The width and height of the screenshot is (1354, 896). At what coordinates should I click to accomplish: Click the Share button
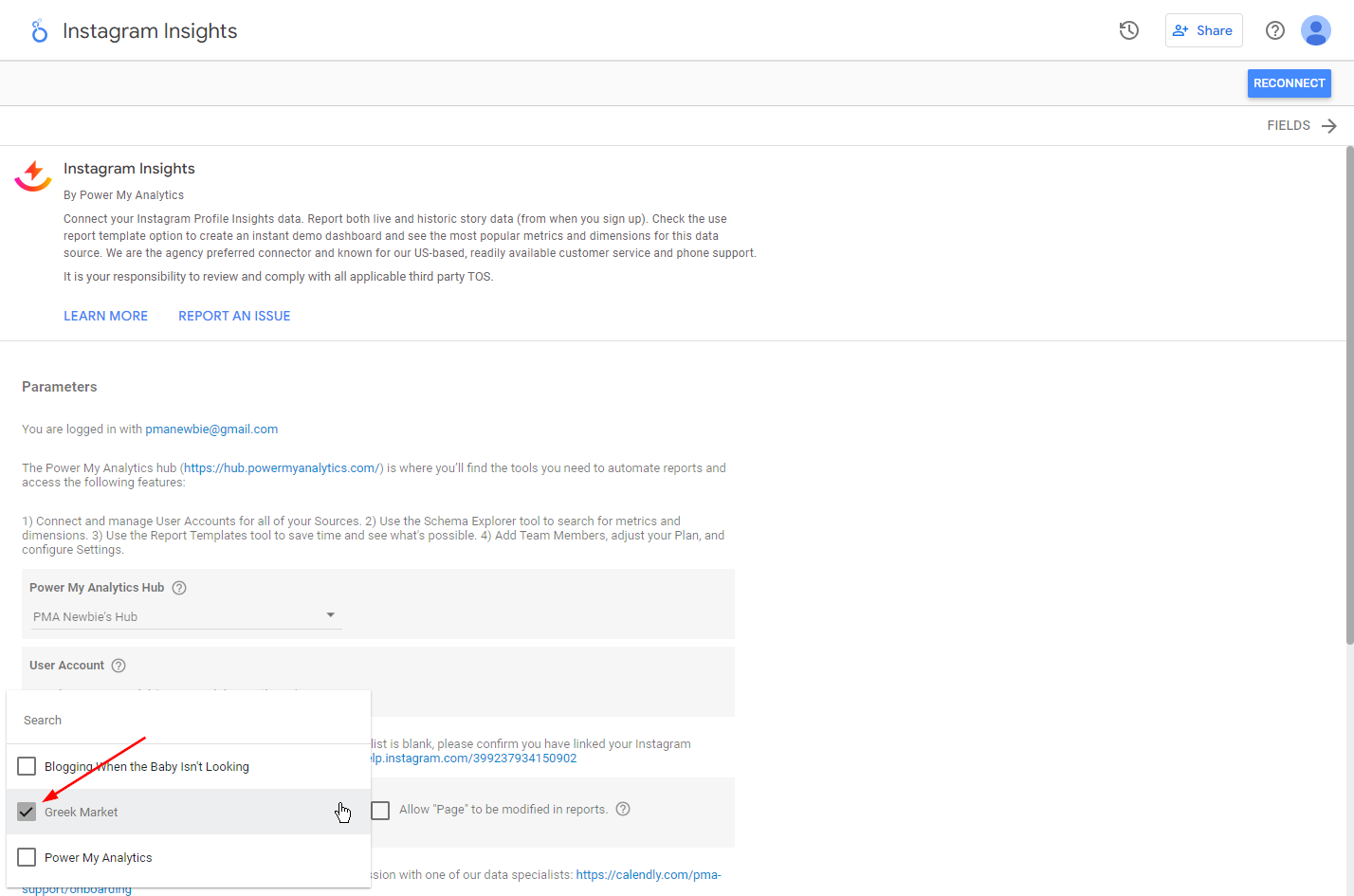1203,30
